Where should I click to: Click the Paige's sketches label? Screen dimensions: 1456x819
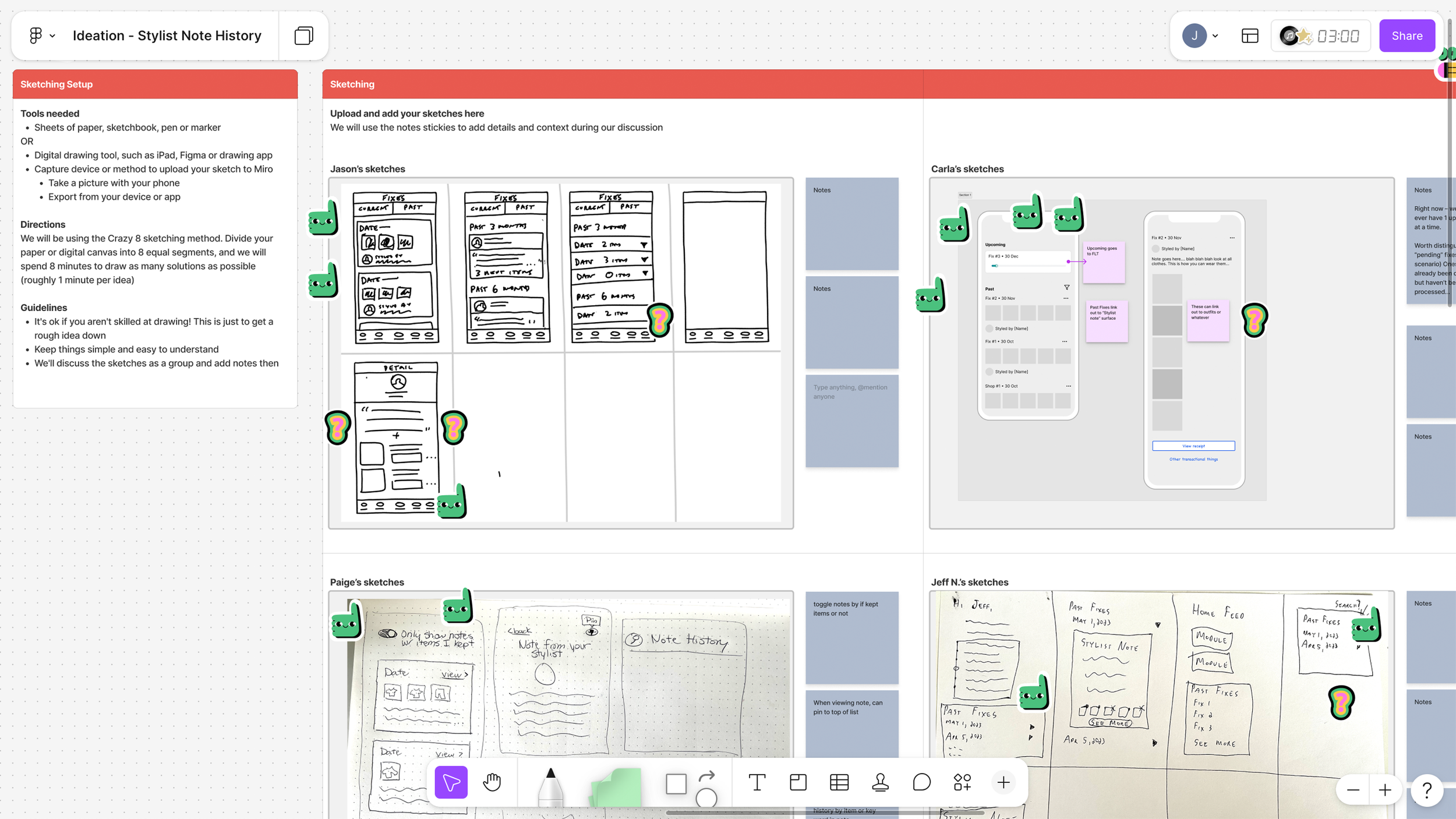(x=367, y=582)
